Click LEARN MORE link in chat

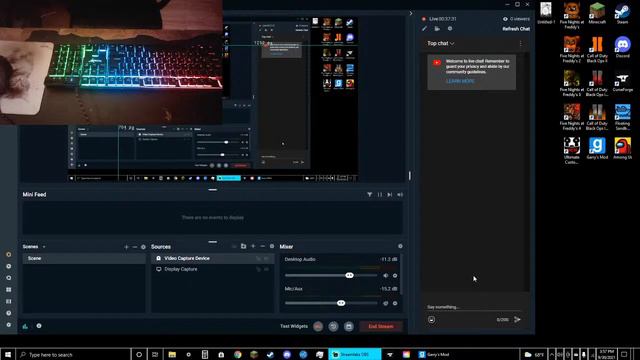pos(460,81)
